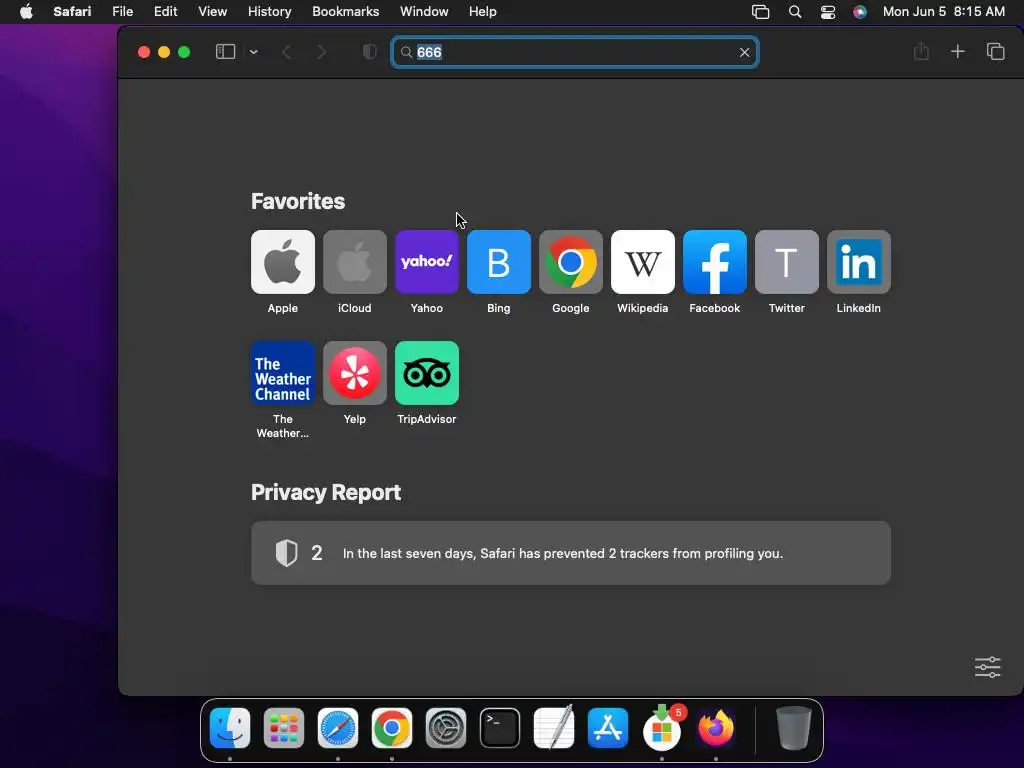Open the Help menu

click(x=483, y=11)
